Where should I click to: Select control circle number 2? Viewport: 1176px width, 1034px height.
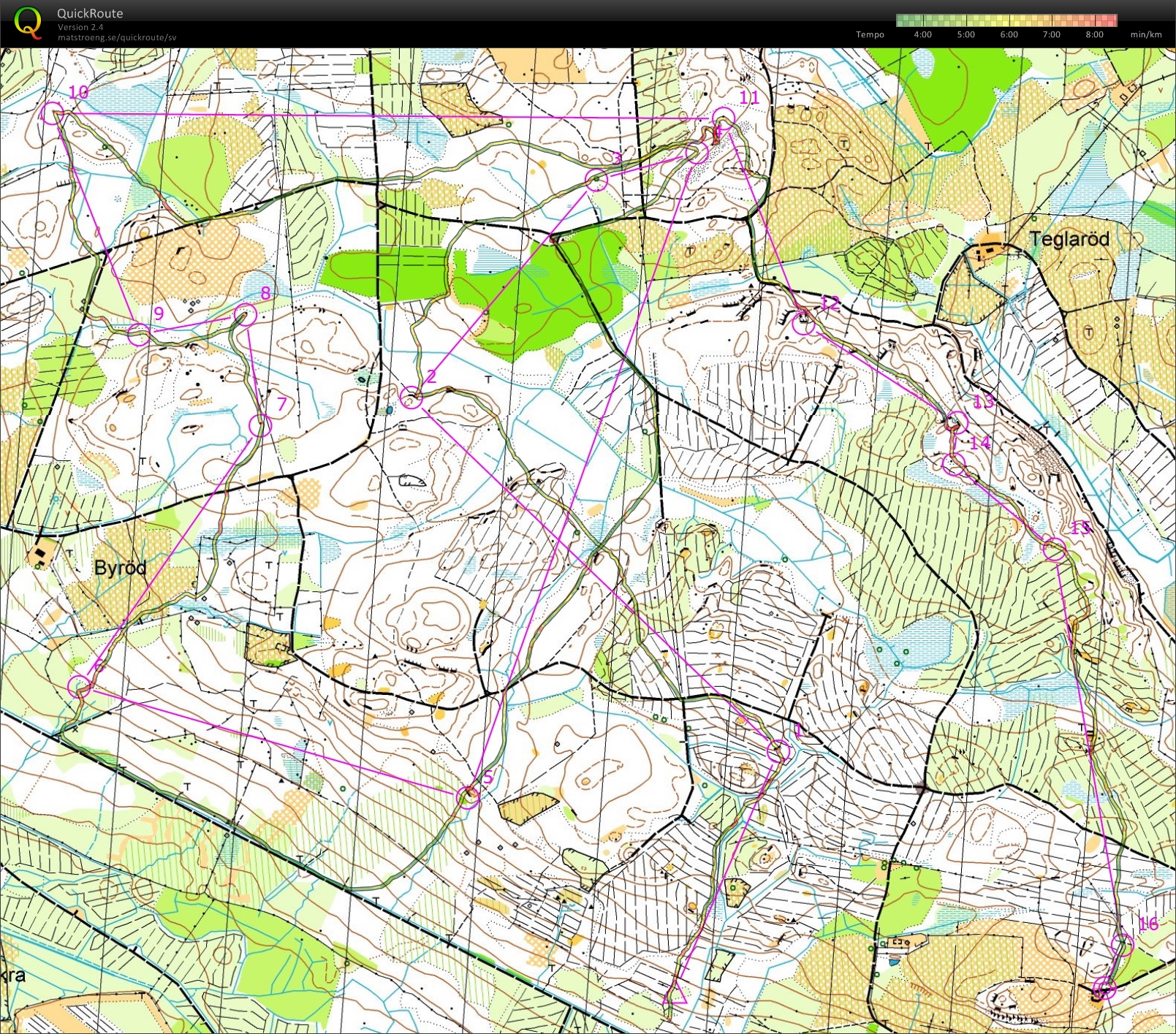411,398
